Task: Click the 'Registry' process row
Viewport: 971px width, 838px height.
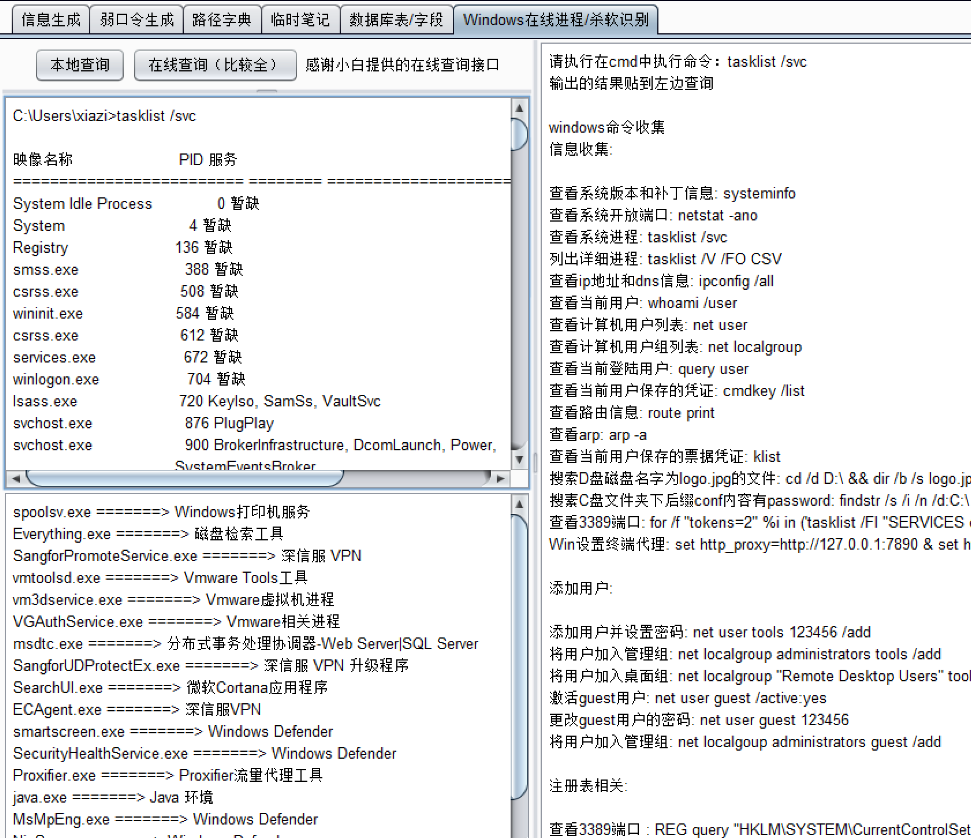Action: coord(123,248)
